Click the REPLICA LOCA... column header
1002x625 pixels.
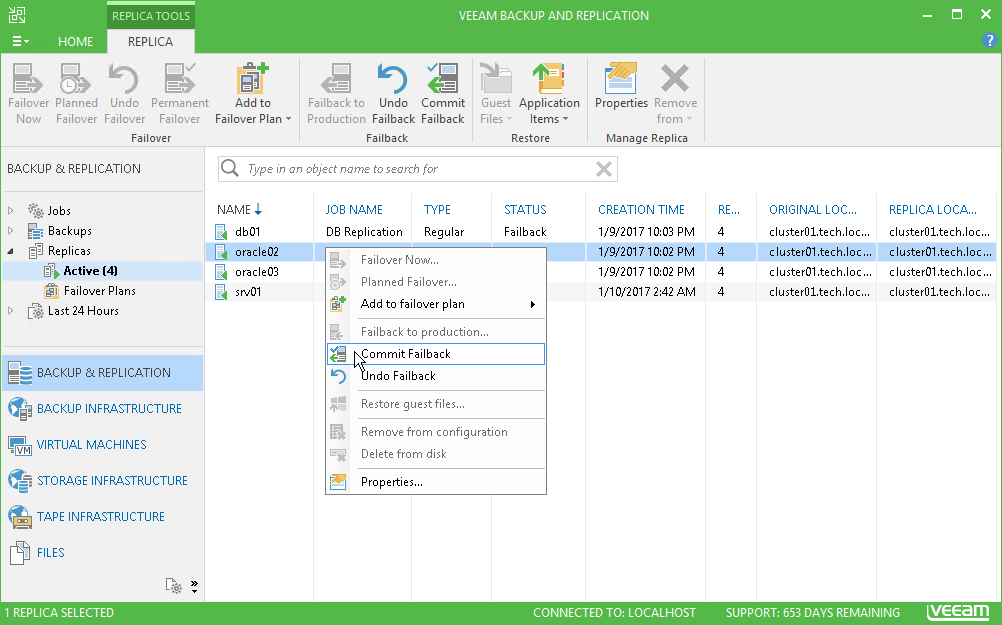(x=932, y=210)
